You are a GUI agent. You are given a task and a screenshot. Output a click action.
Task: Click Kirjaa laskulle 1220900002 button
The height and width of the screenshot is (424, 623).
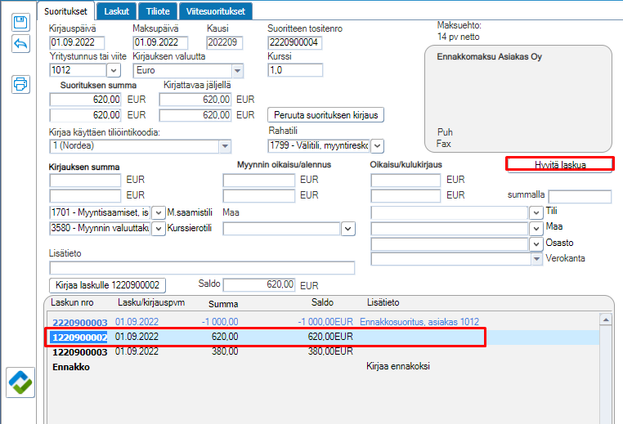click(x=107, y=285)
